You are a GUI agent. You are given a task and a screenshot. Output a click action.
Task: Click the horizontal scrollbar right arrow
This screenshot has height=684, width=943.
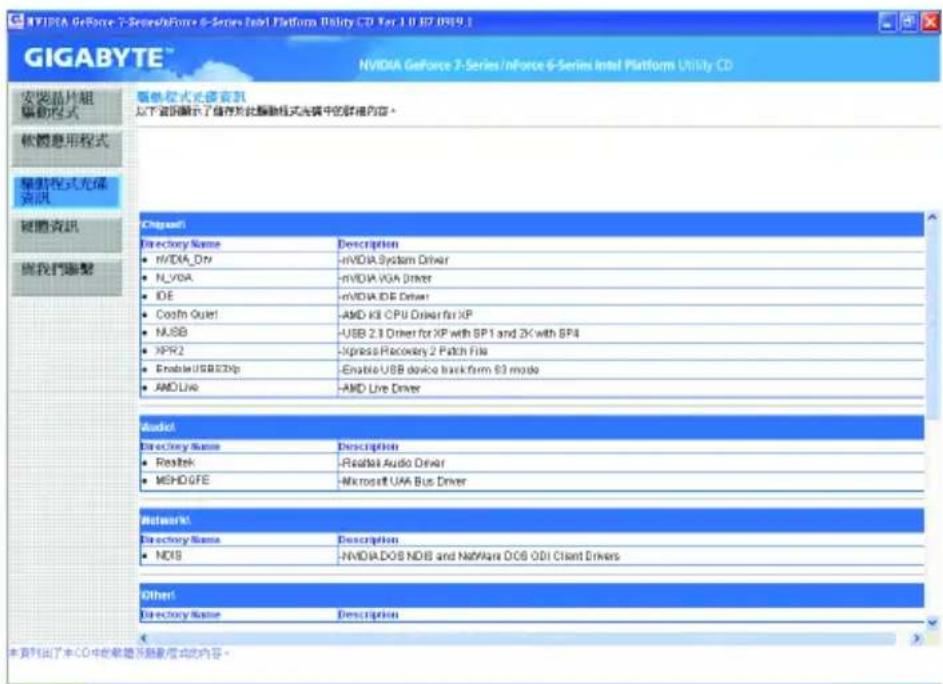tap(917, 638)
